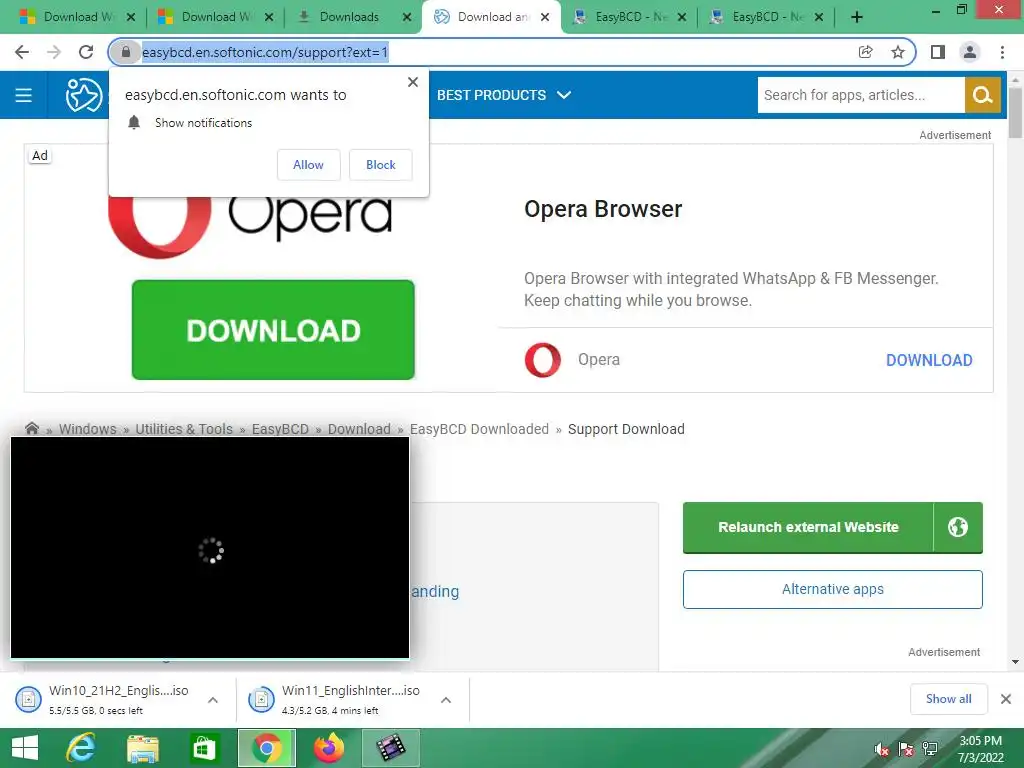Click the Opera Browser ad title
The image size is (1024, 768).
[x=603, y=209]
